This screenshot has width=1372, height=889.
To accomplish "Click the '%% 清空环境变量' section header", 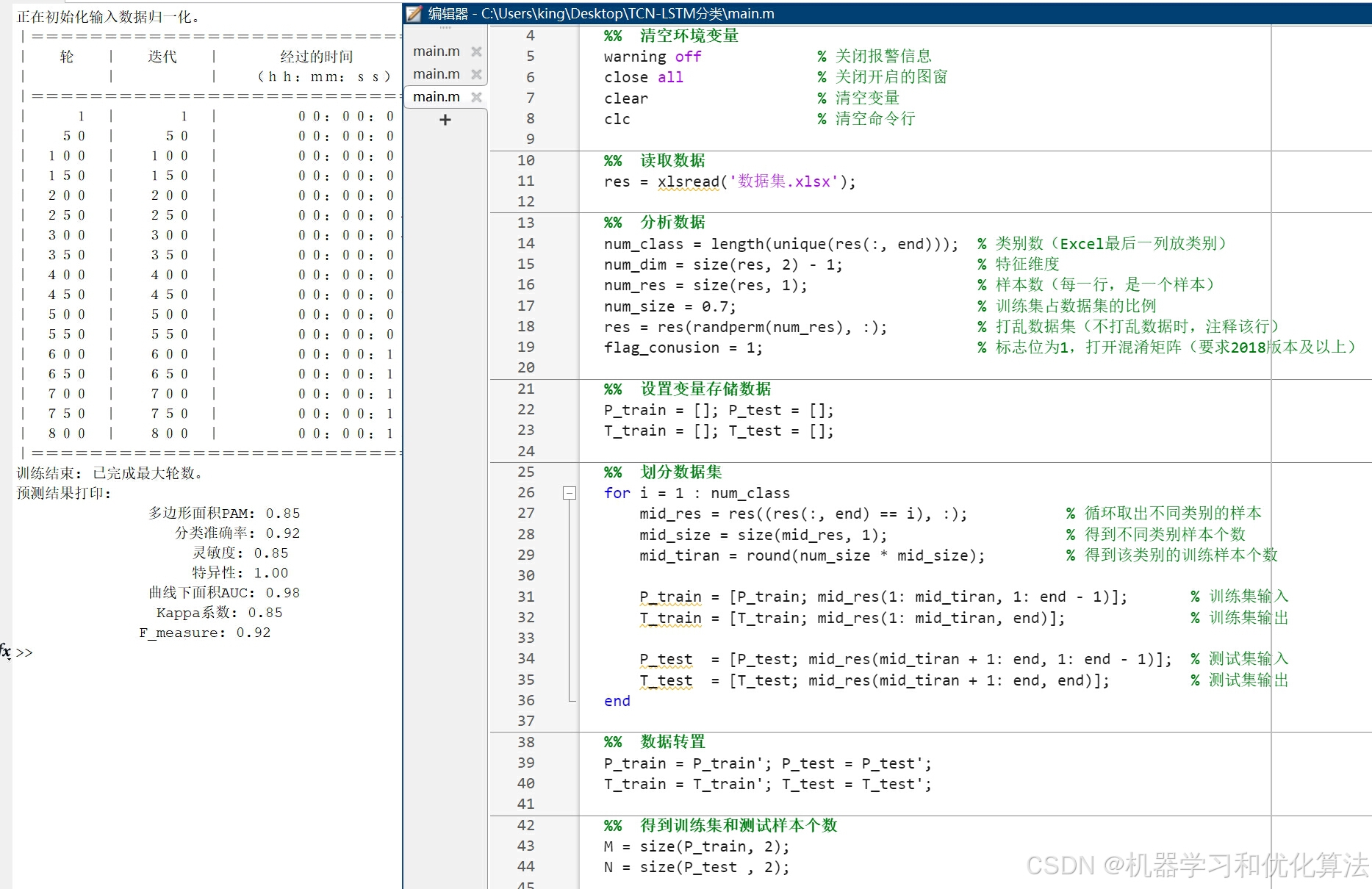I will click(671, 35).
